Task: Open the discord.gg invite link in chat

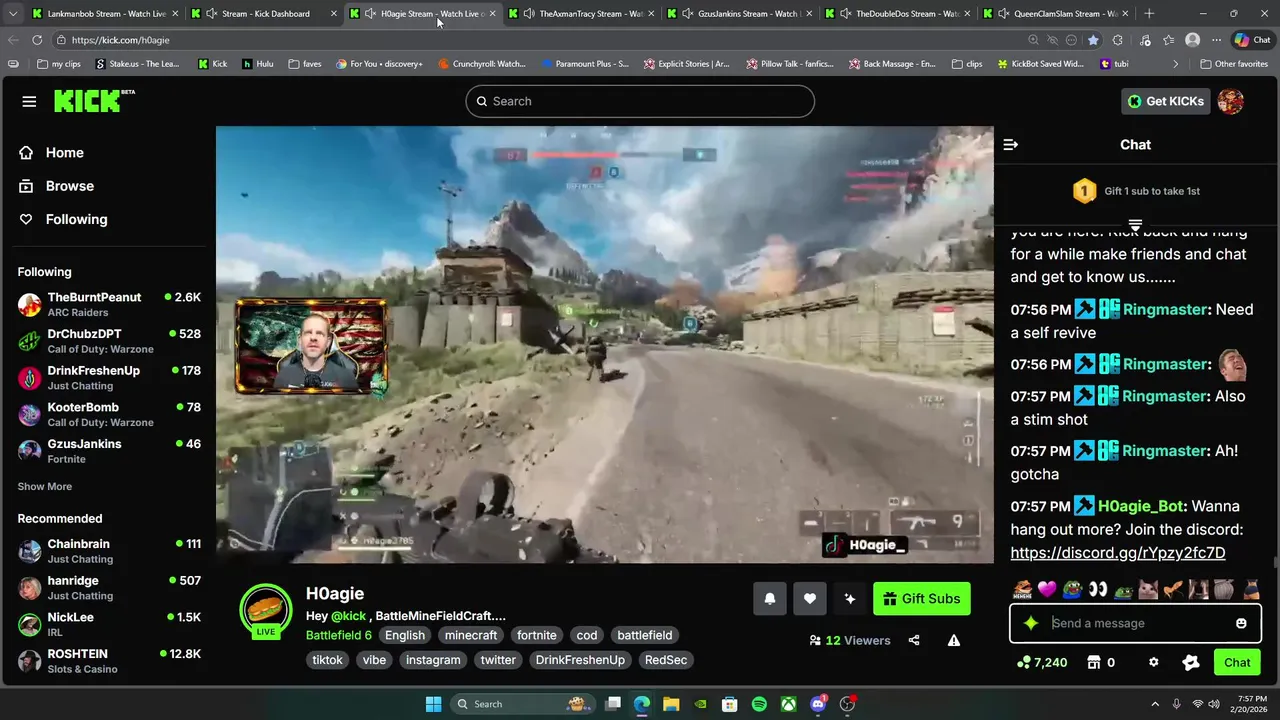Action: 1118,553
